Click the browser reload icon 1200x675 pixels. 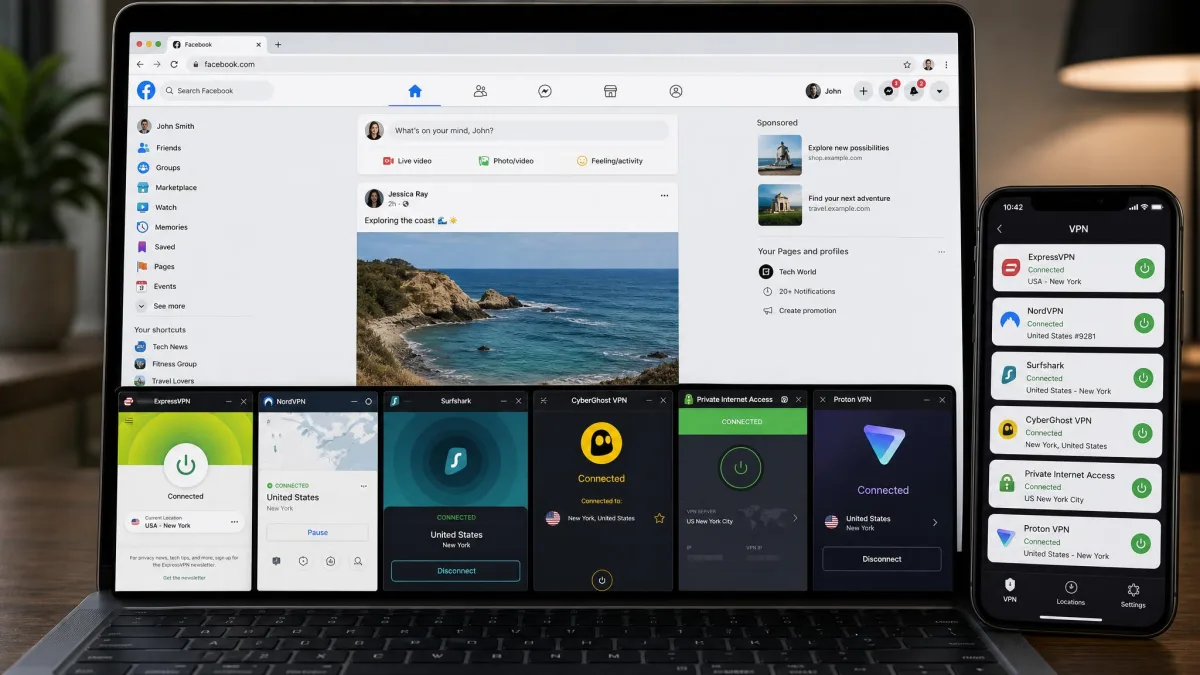click(176, 64)
